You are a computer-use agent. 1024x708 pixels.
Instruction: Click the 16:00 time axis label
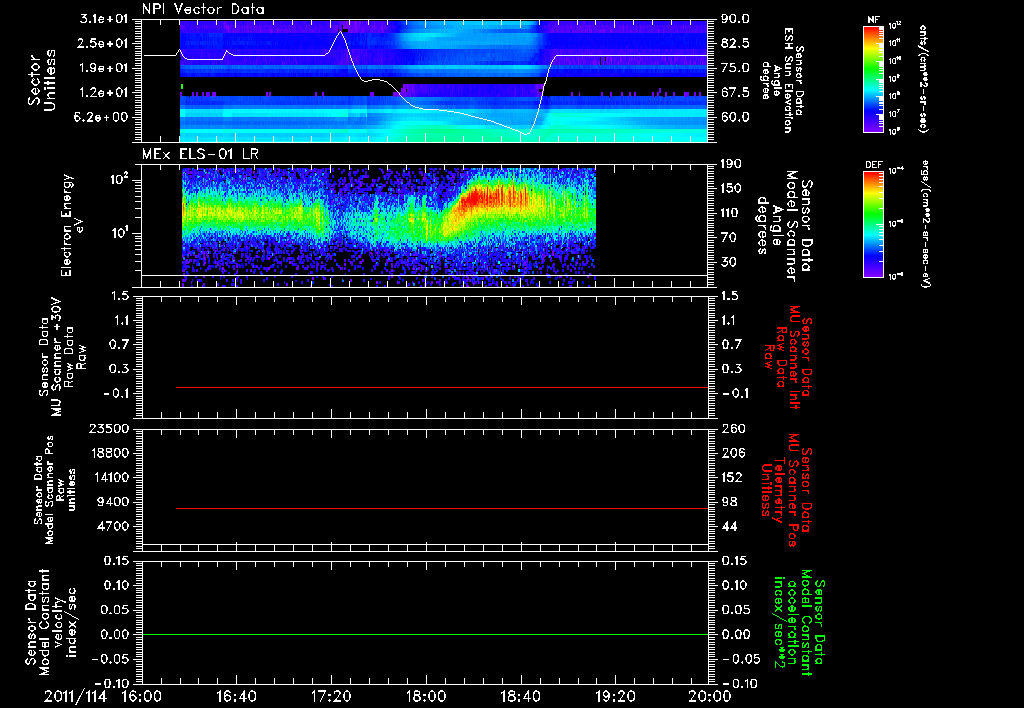(142, 697)
